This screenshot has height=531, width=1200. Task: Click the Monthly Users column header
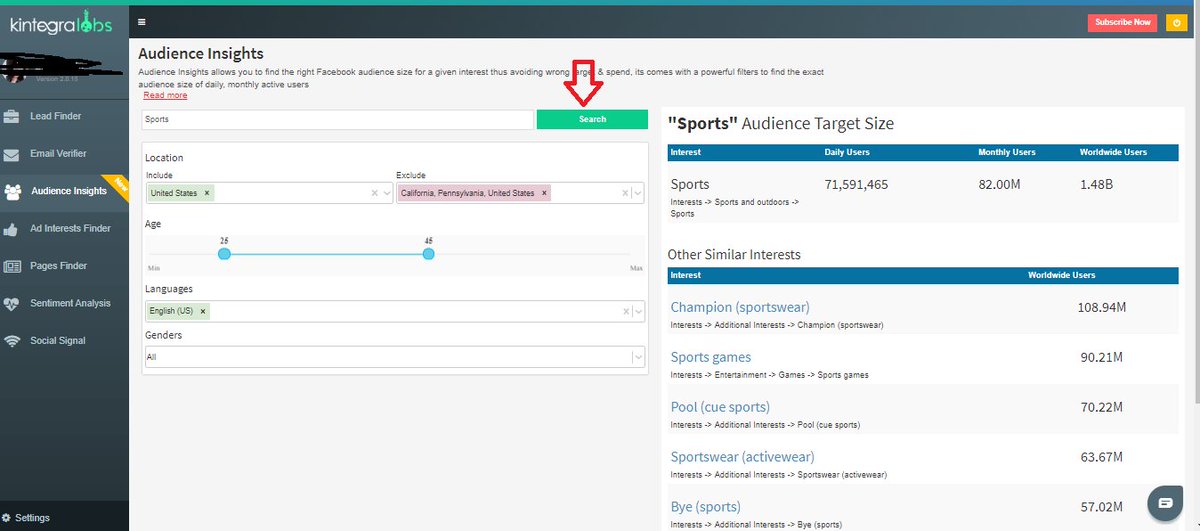coord(1007,152)
